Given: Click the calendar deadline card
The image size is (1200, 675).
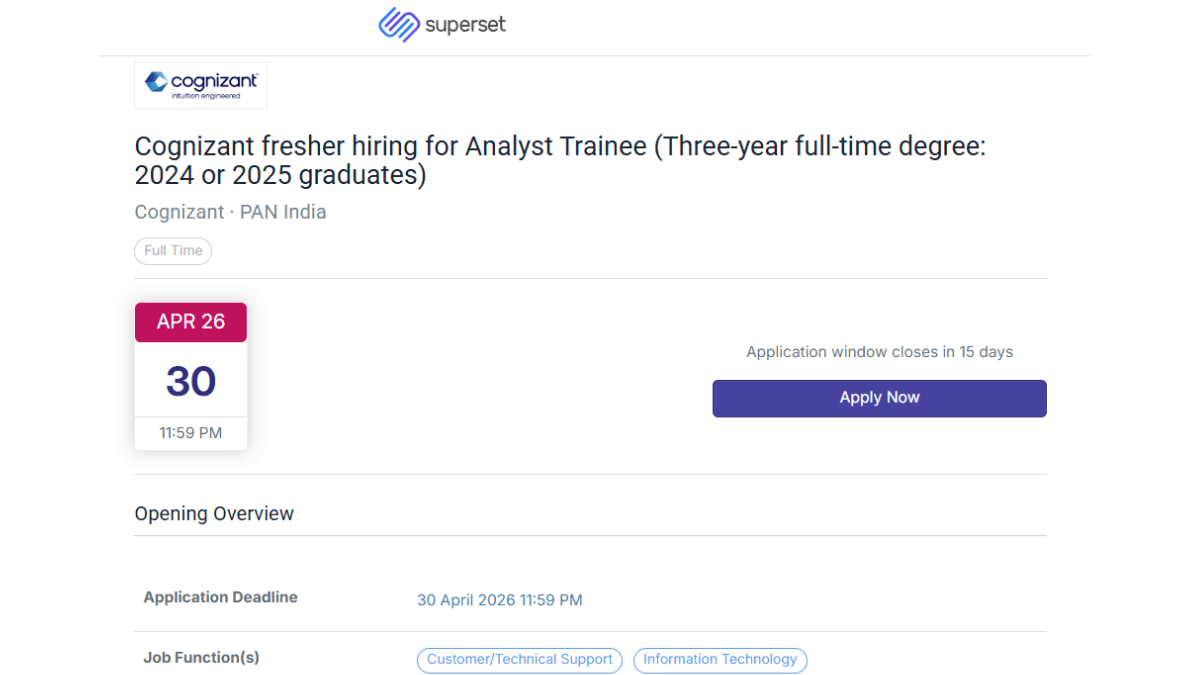Looking at the screenshot, I should pos(190,376).
